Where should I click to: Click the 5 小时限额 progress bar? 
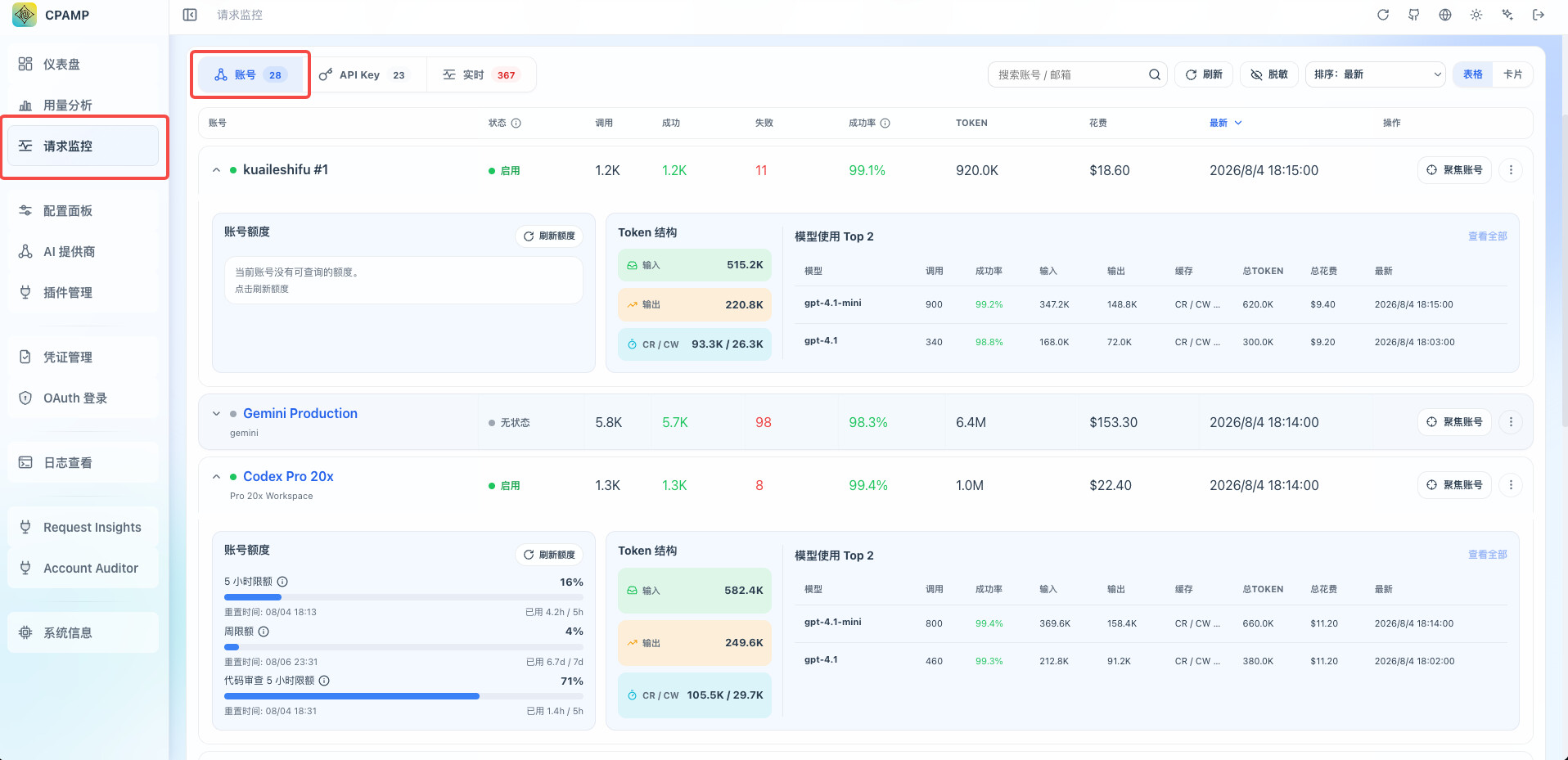tap(403, 597)
